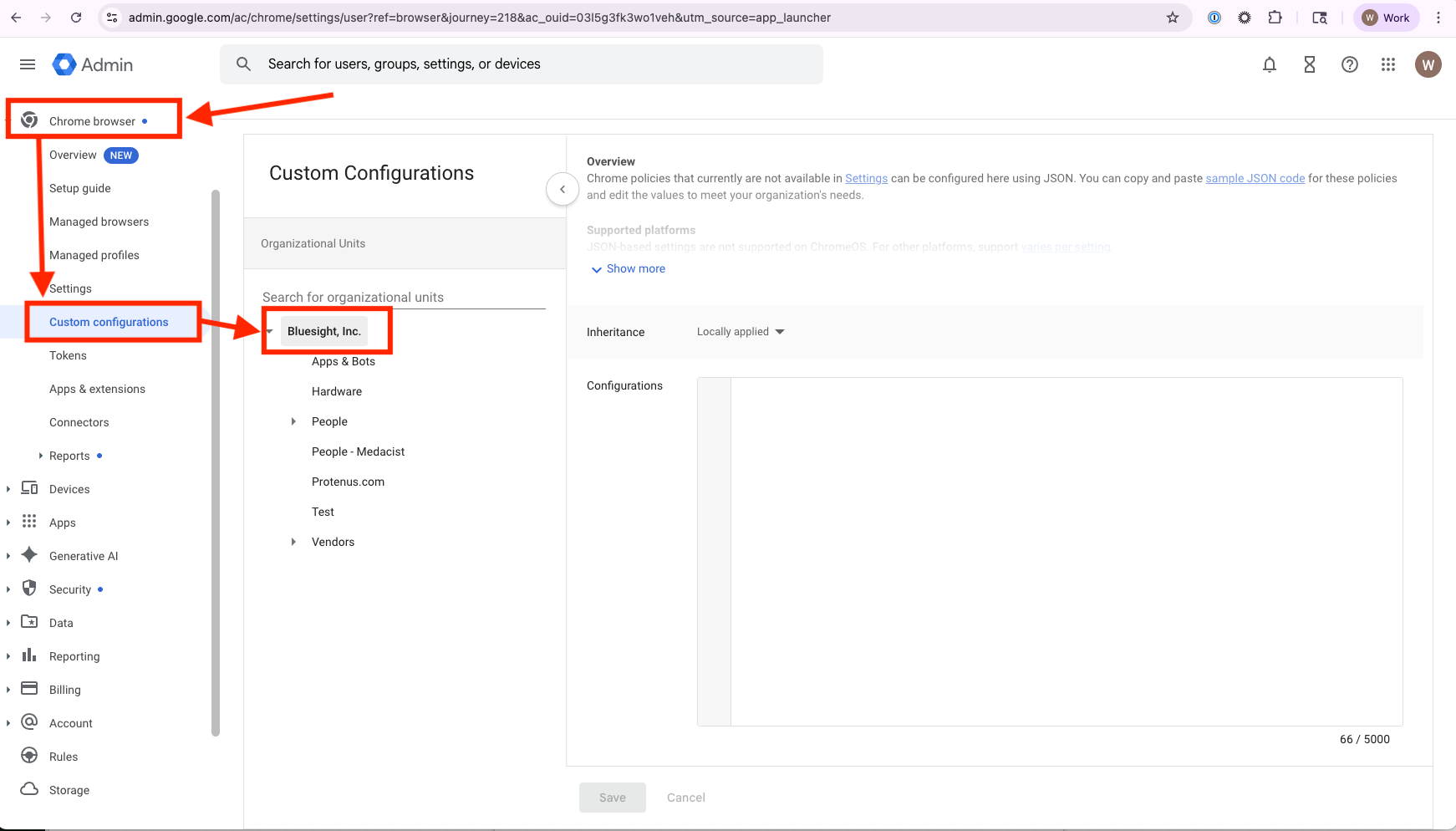1456x831 pixels.
Task: Open the Setup guide item
Action: coord(80,188)
